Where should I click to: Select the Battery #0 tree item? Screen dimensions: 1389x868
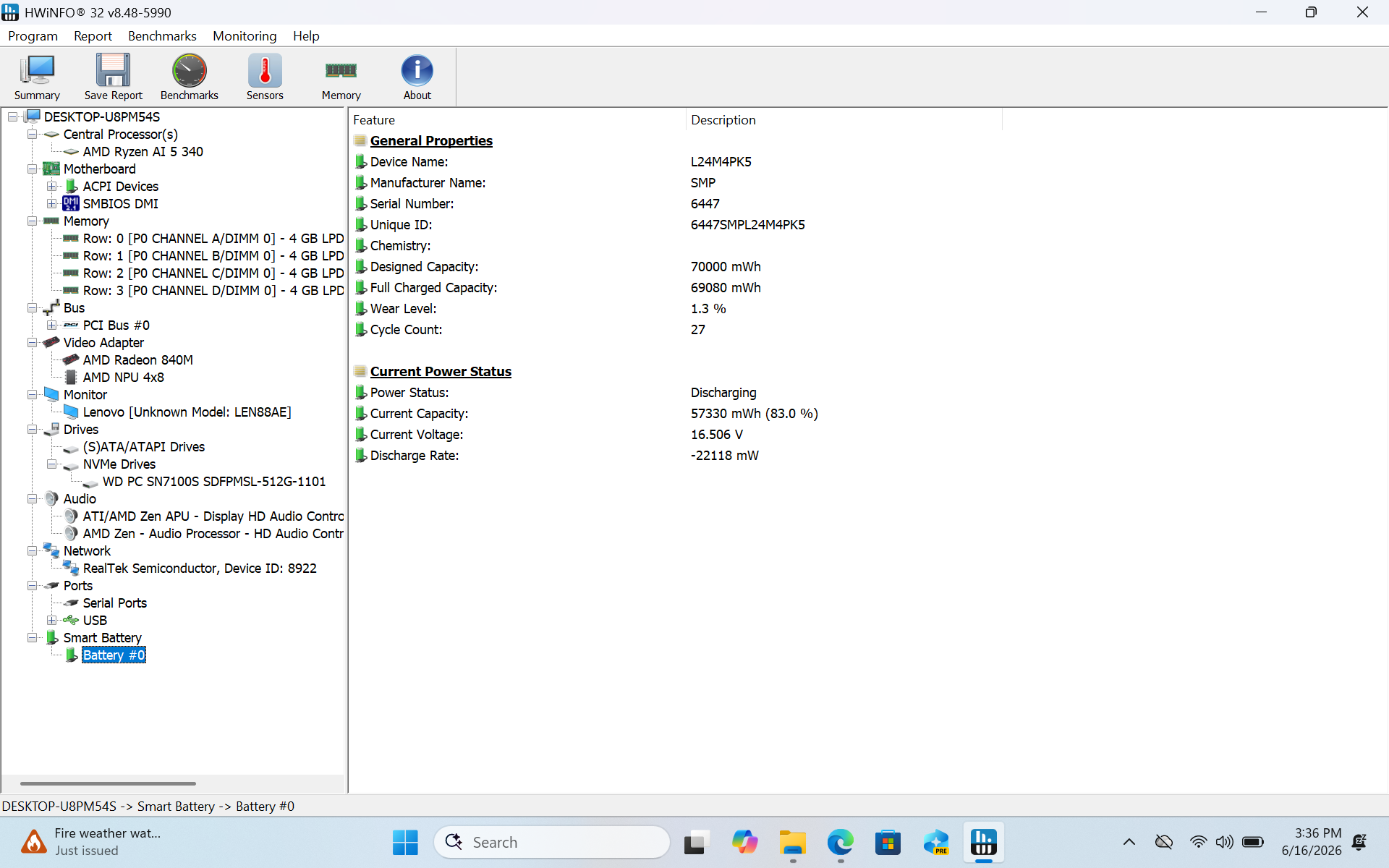point(114,655)
